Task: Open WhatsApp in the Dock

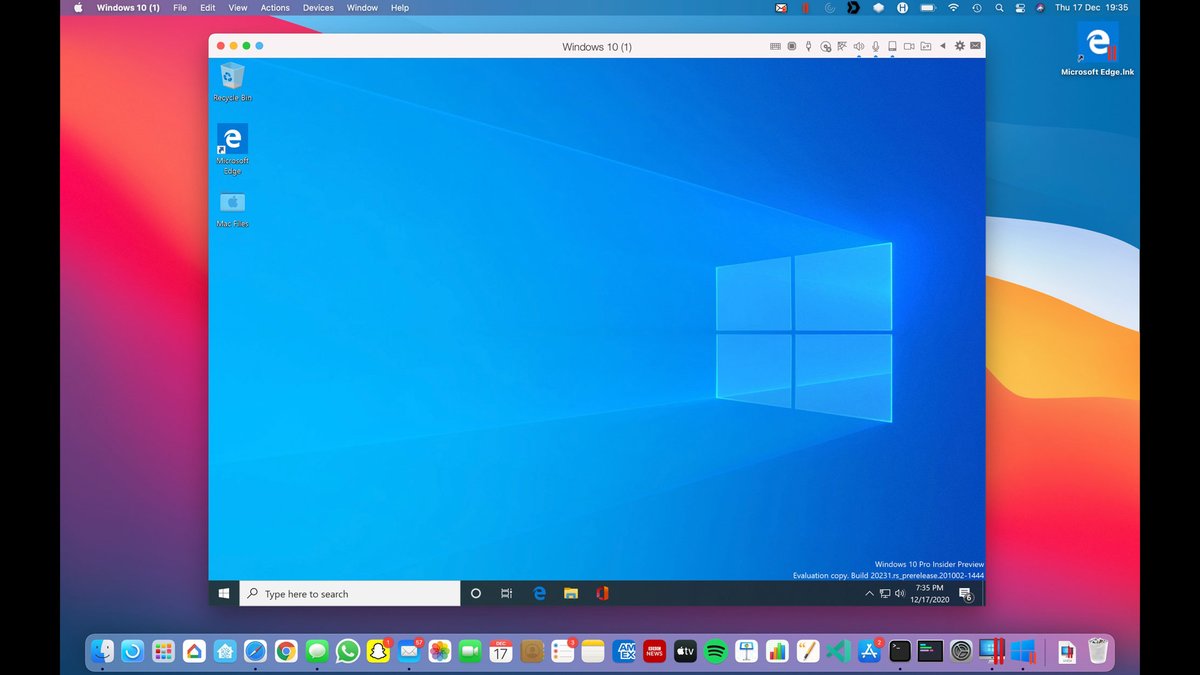Action: tap(347, 652)
